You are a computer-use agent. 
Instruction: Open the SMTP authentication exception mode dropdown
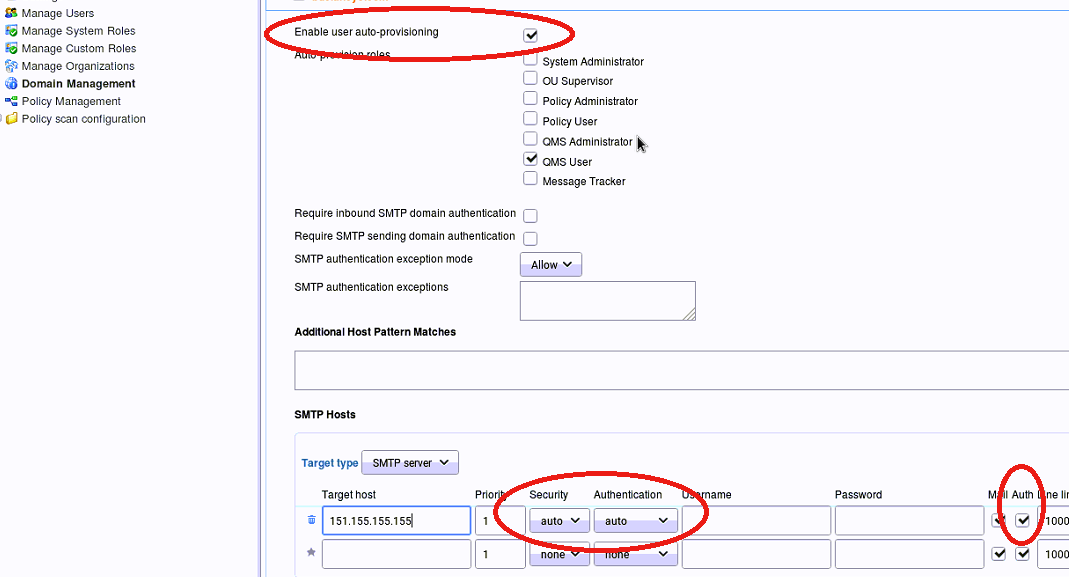coord(551,265)
